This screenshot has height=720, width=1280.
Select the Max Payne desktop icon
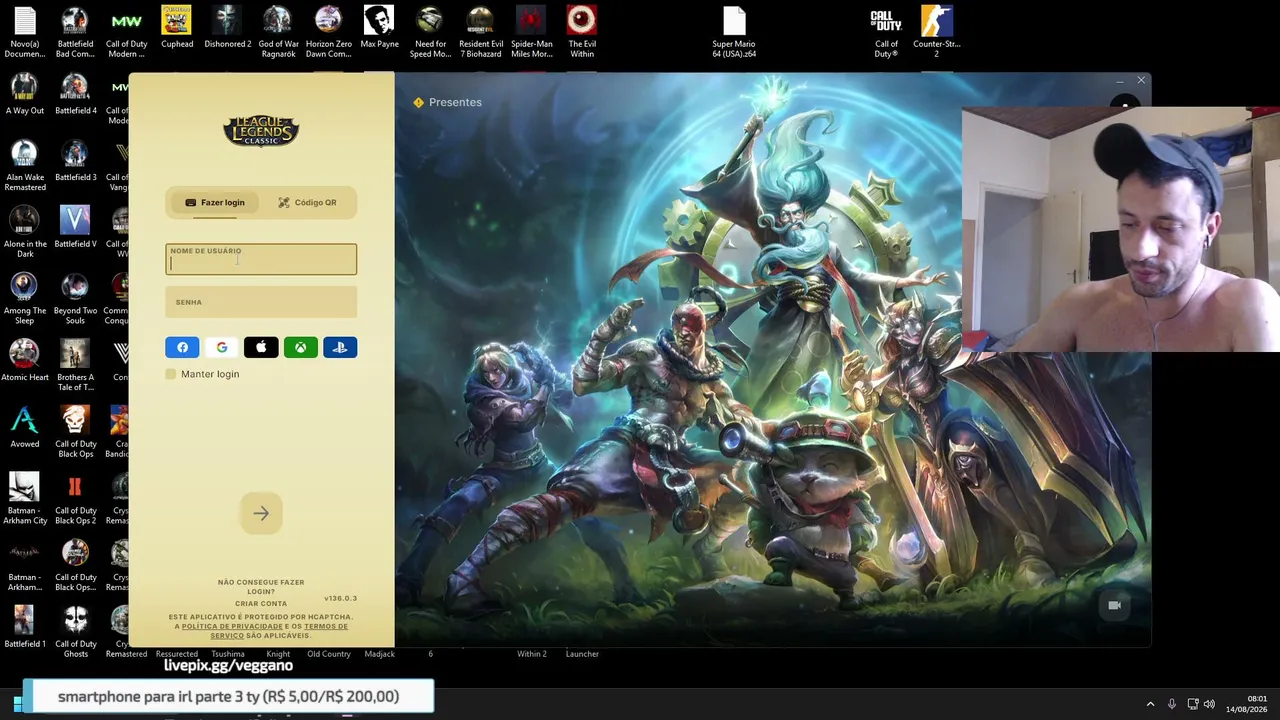pyautogui.click(x=379, y=28)
